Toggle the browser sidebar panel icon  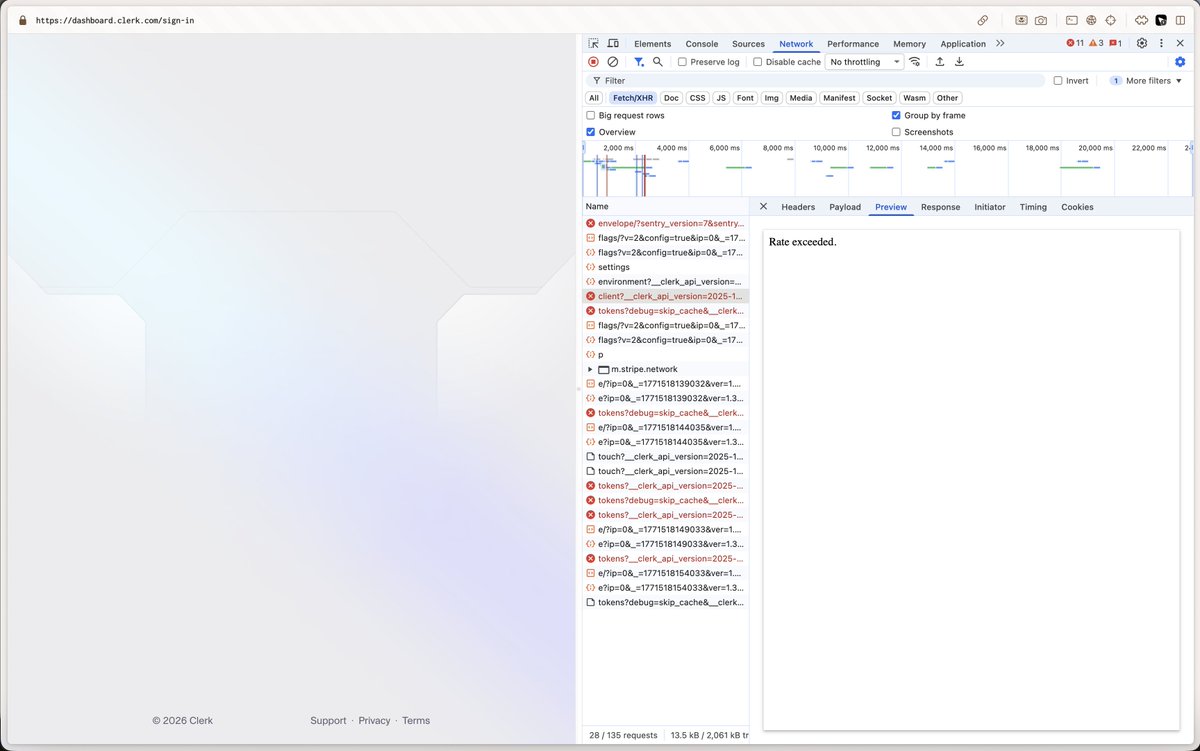pos(1180,20)
